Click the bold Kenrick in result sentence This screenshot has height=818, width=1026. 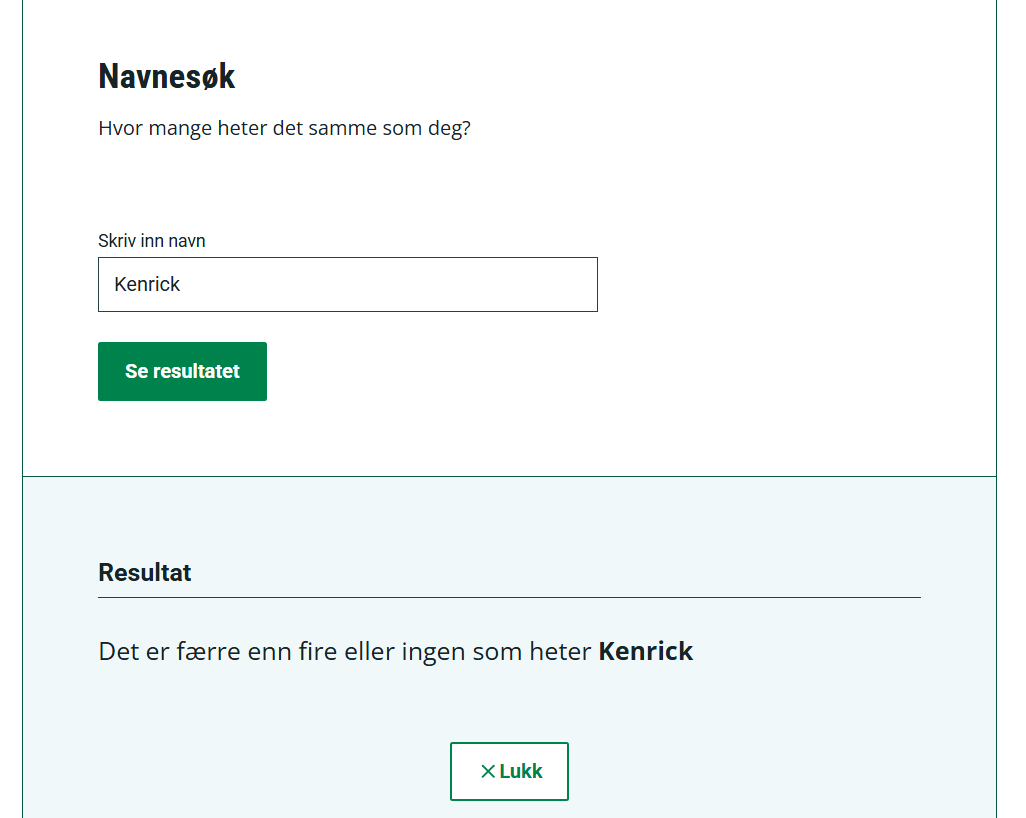[645, 652]
